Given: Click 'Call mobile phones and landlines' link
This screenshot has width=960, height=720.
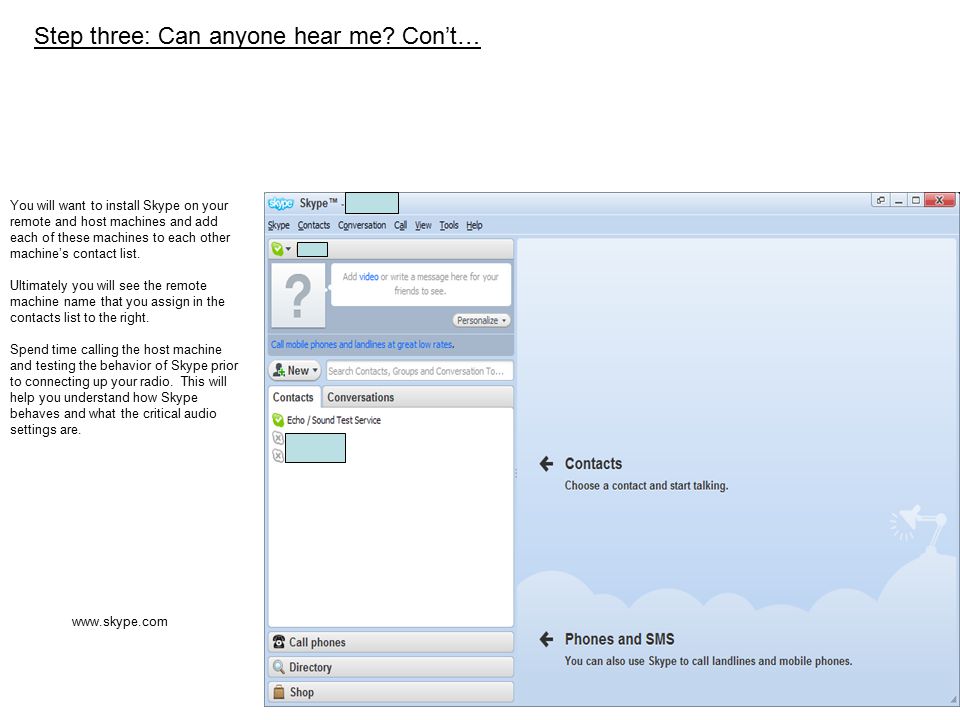Looking at the screenshot, I should coord(362,345).
